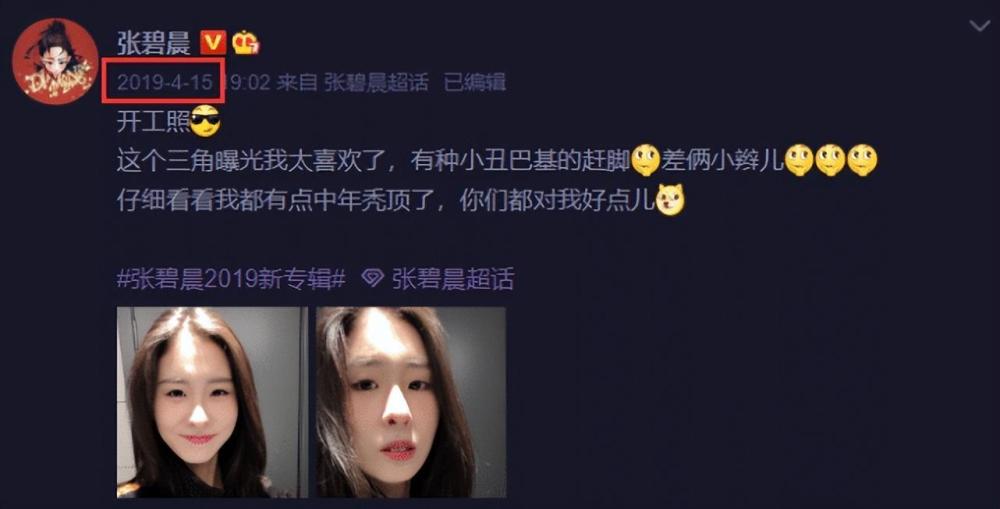Open hashtag #张碧晨2019新专辑#

231,279
